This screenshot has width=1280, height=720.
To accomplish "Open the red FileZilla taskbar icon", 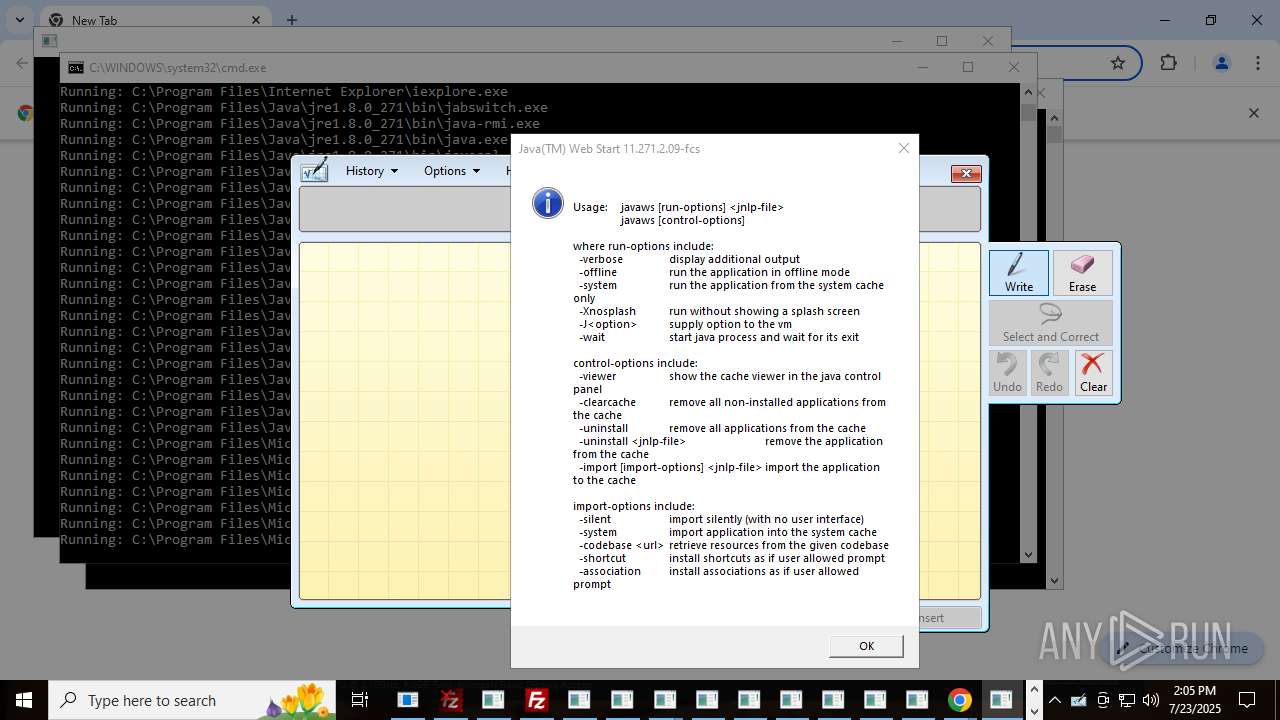I will (537, 700).
